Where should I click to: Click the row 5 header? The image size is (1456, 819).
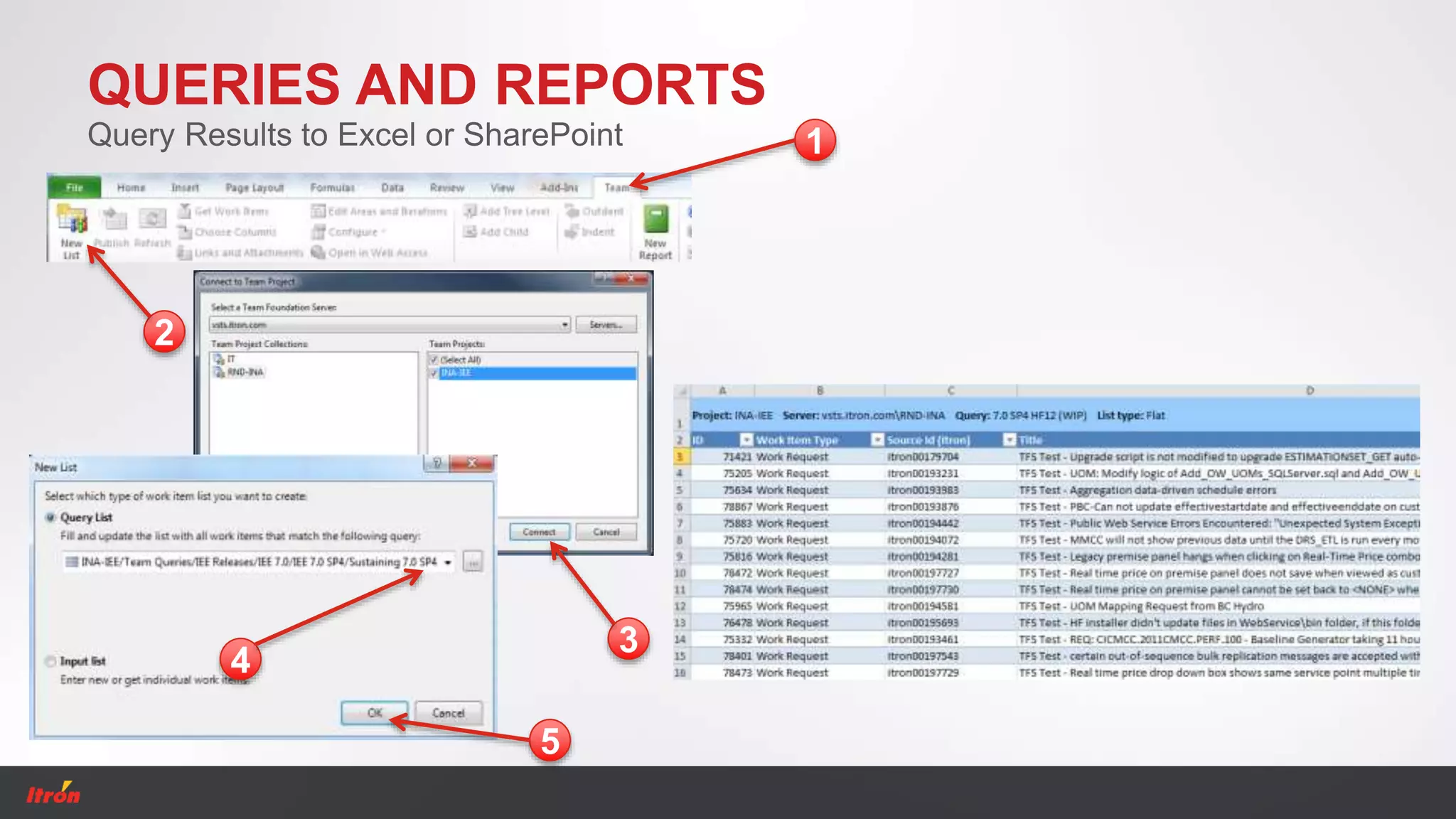(x=680, y=490)
